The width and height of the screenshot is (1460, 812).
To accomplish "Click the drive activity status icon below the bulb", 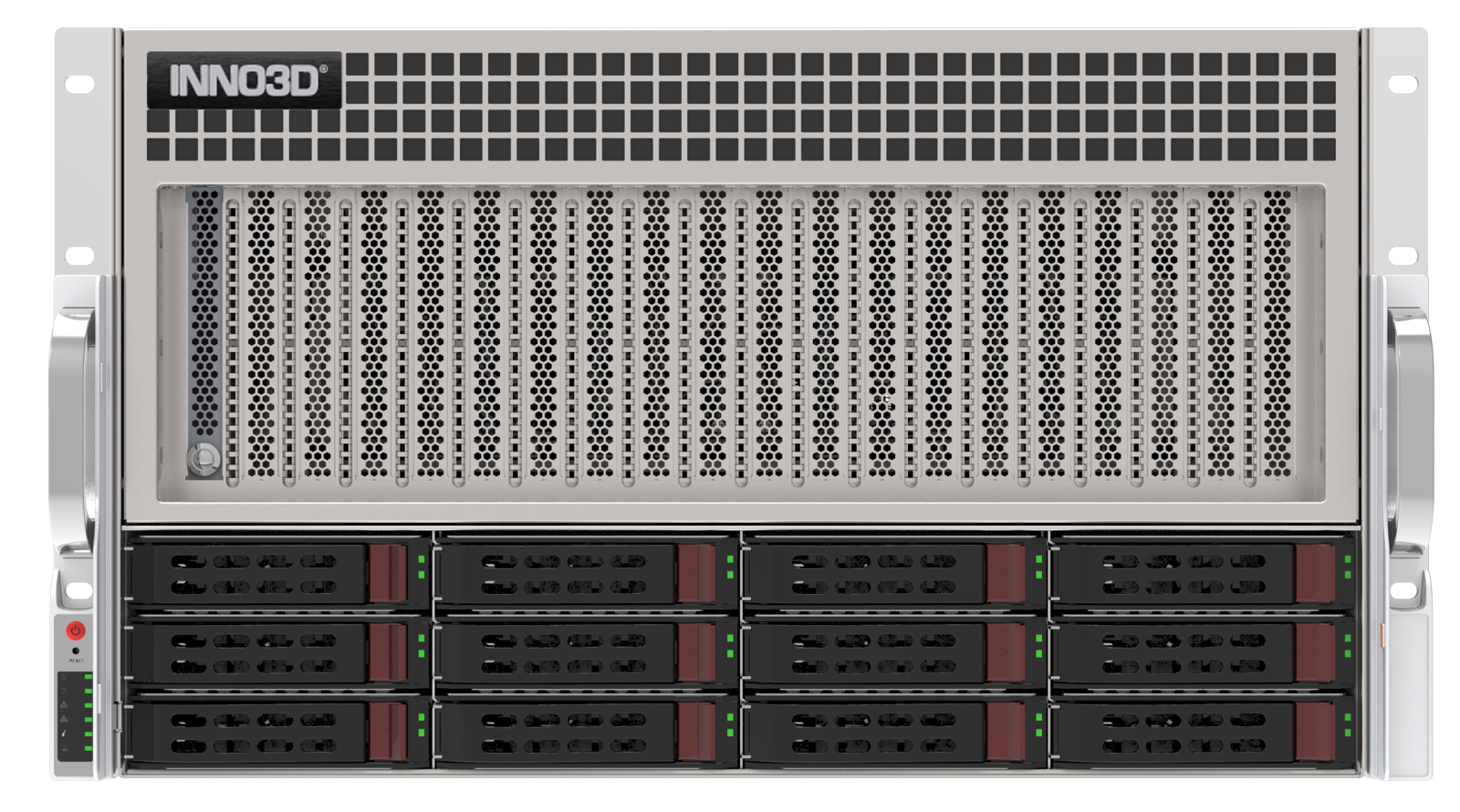I will point(65,691).
